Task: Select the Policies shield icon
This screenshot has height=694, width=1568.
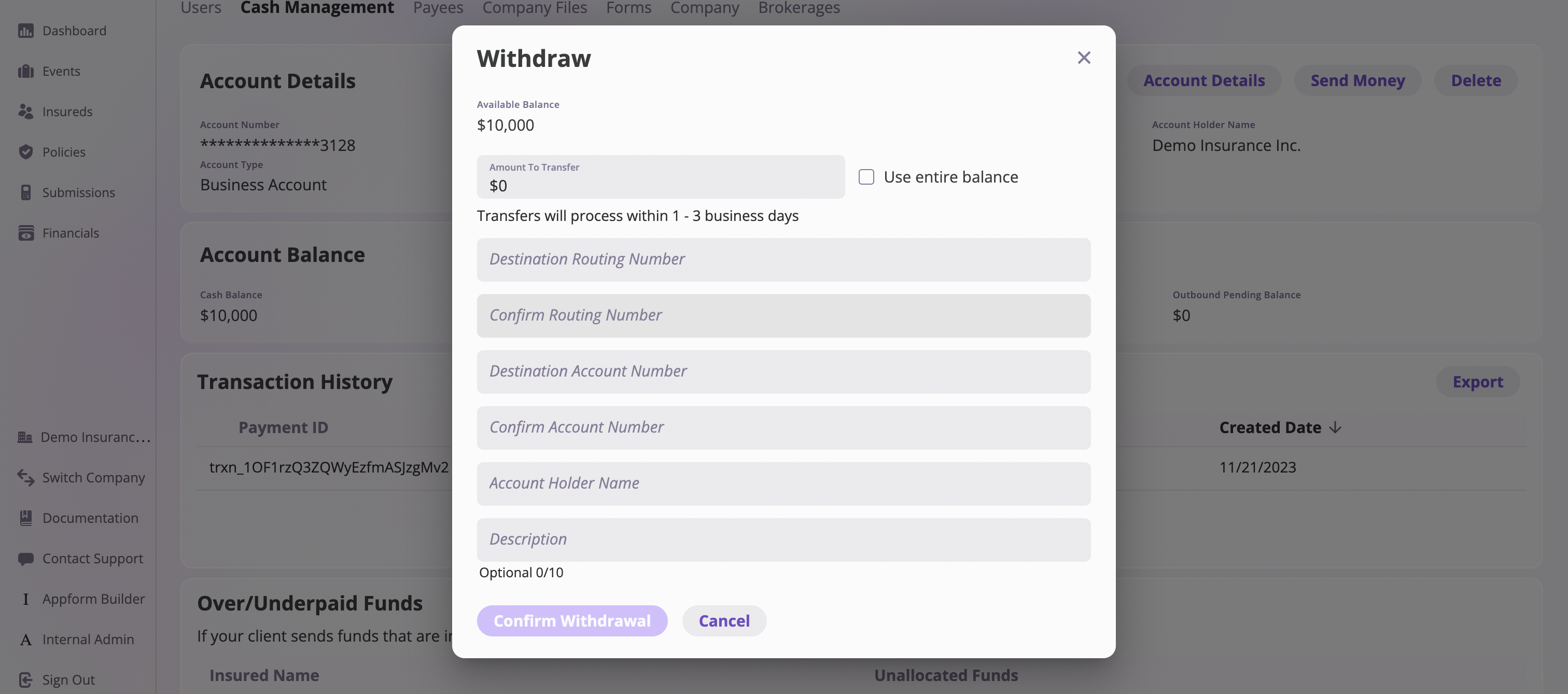Action: coord(25,152)
